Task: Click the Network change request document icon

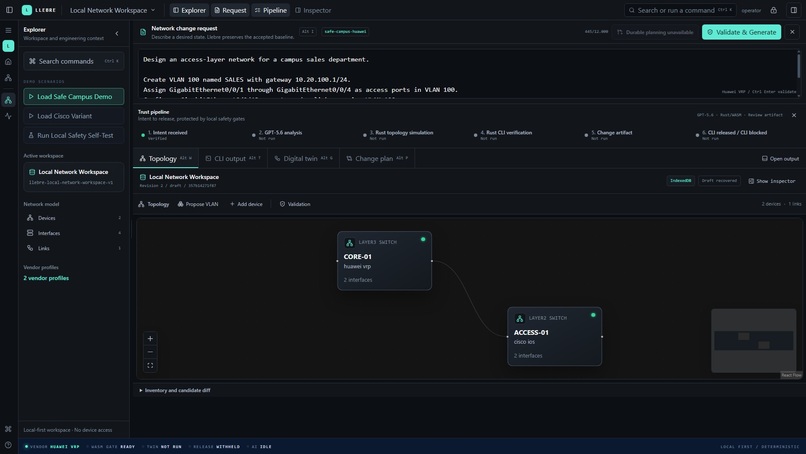Action: click(143, 32)
